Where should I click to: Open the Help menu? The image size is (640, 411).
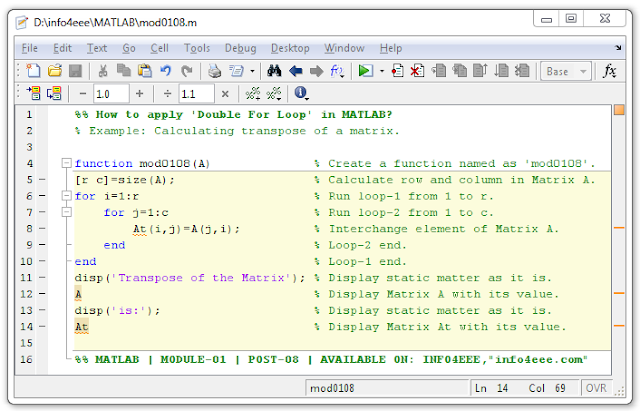point(391,48)
